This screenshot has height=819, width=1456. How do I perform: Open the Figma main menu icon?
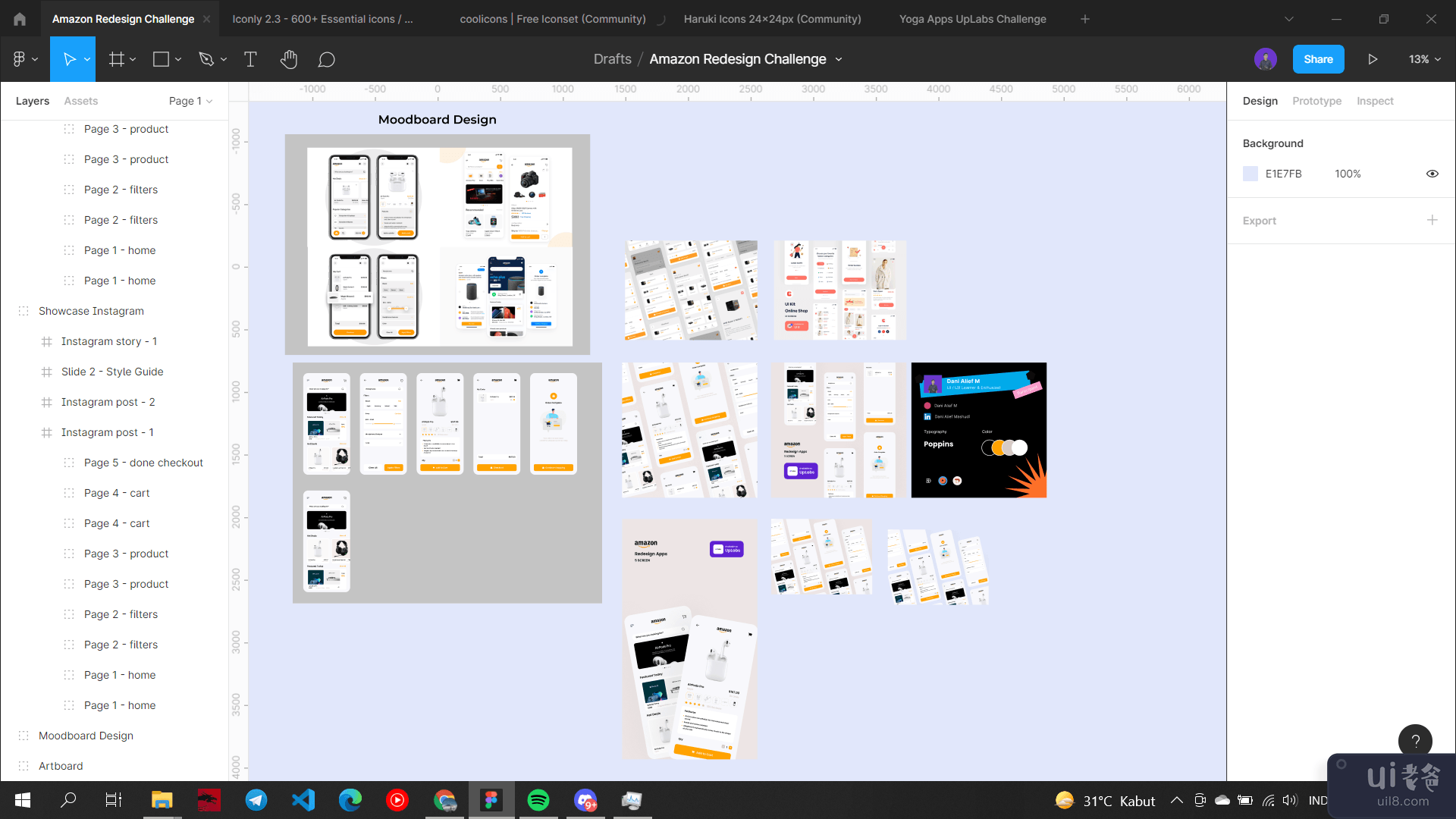coord(20,59)
